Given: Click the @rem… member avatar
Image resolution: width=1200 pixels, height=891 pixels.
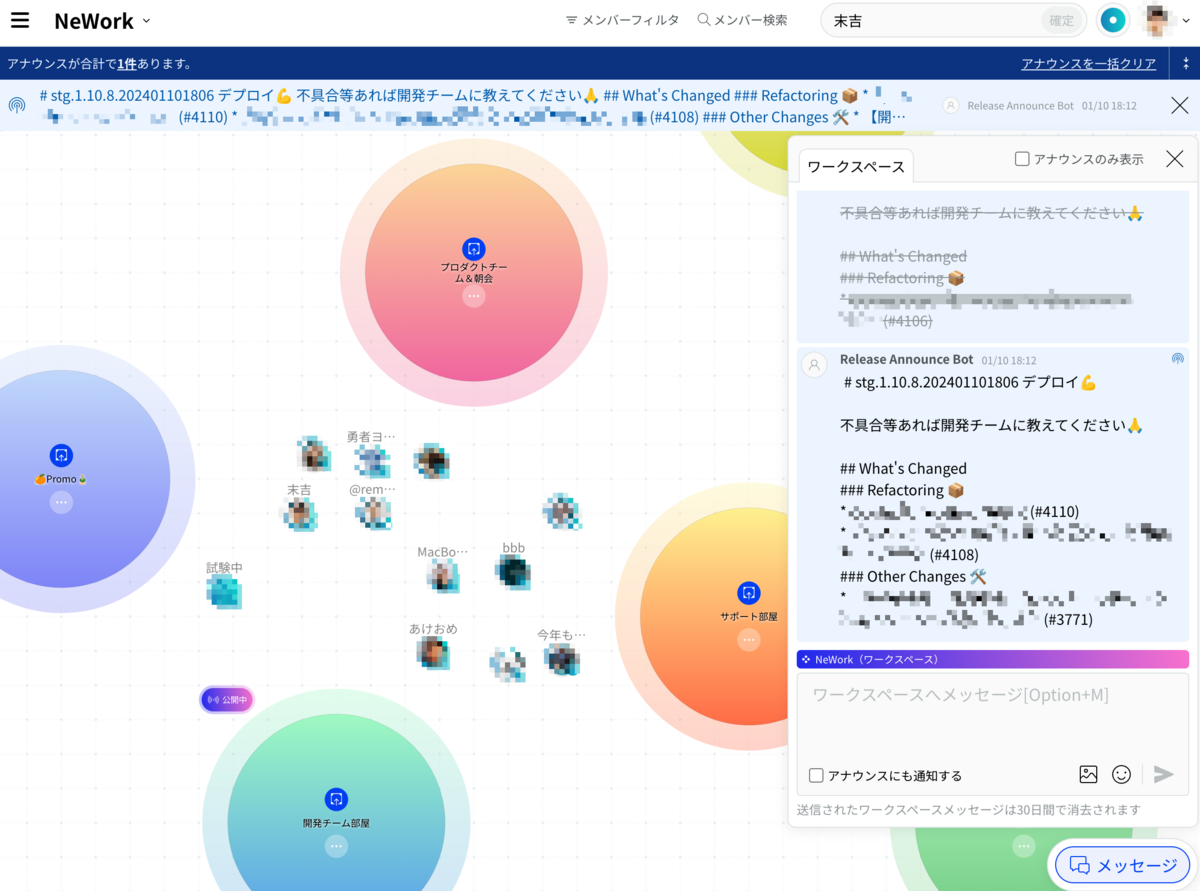Looking at the screenshot, I should (372, 513).
